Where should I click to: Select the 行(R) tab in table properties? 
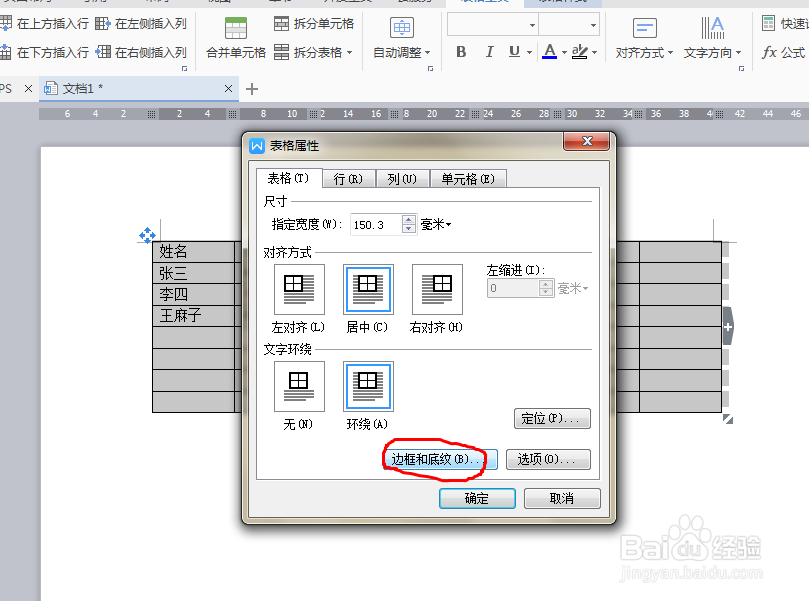pos(348,179)
